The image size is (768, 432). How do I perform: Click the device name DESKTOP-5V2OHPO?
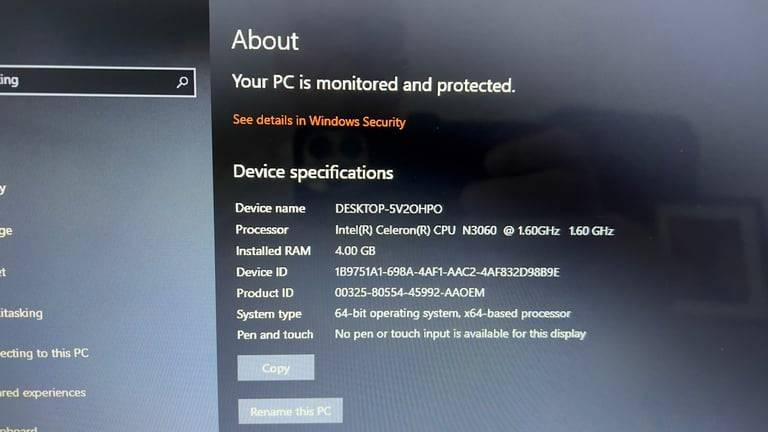point(388,209)
